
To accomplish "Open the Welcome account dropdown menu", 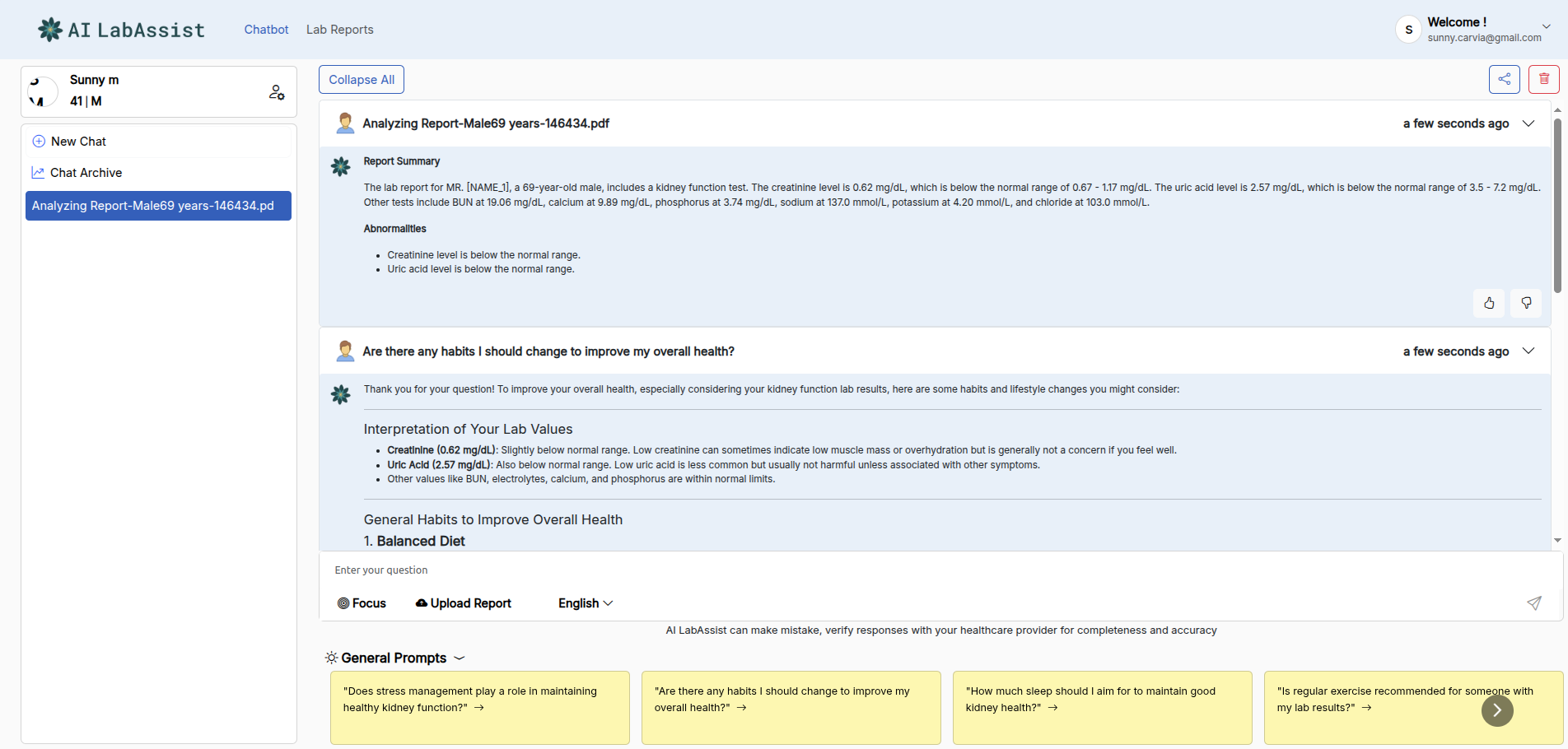I will click(x=1546, y=26).
